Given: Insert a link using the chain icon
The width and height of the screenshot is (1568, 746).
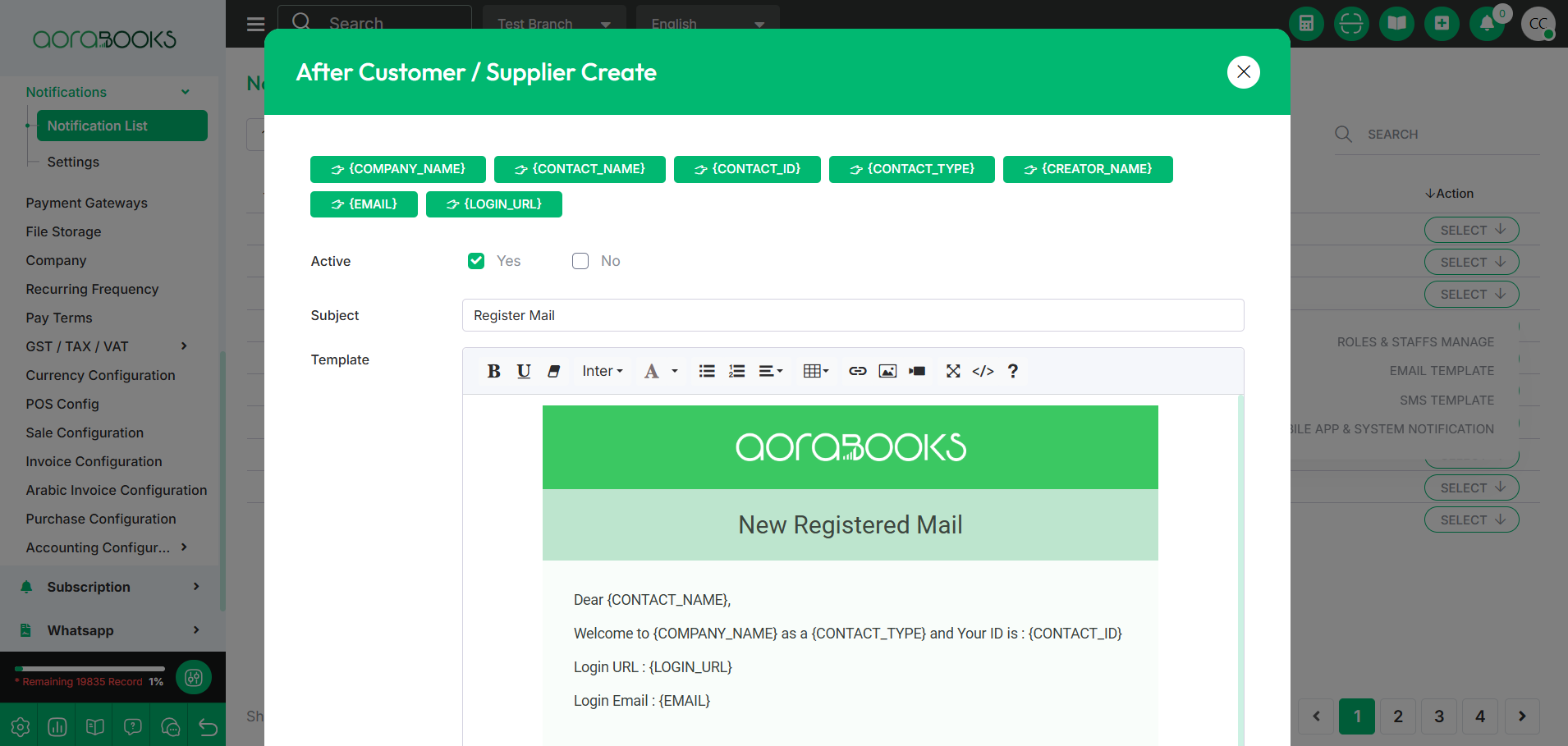Looking at the screenshot, I should tap(857, 371).
